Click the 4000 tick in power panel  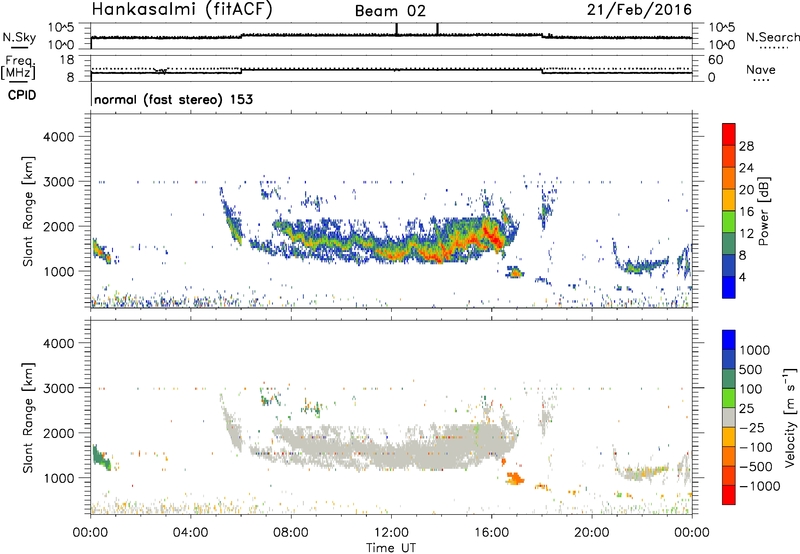coord(58,137)
